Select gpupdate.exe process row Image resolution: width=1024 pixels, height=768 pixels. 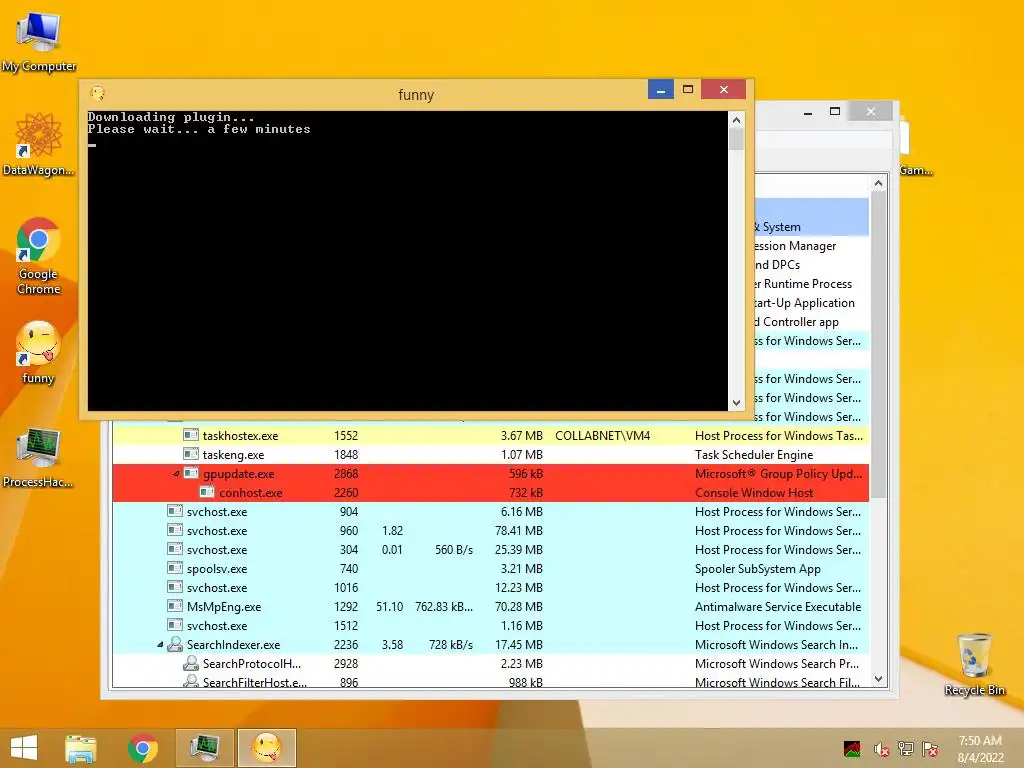click(x=490, y=473)
